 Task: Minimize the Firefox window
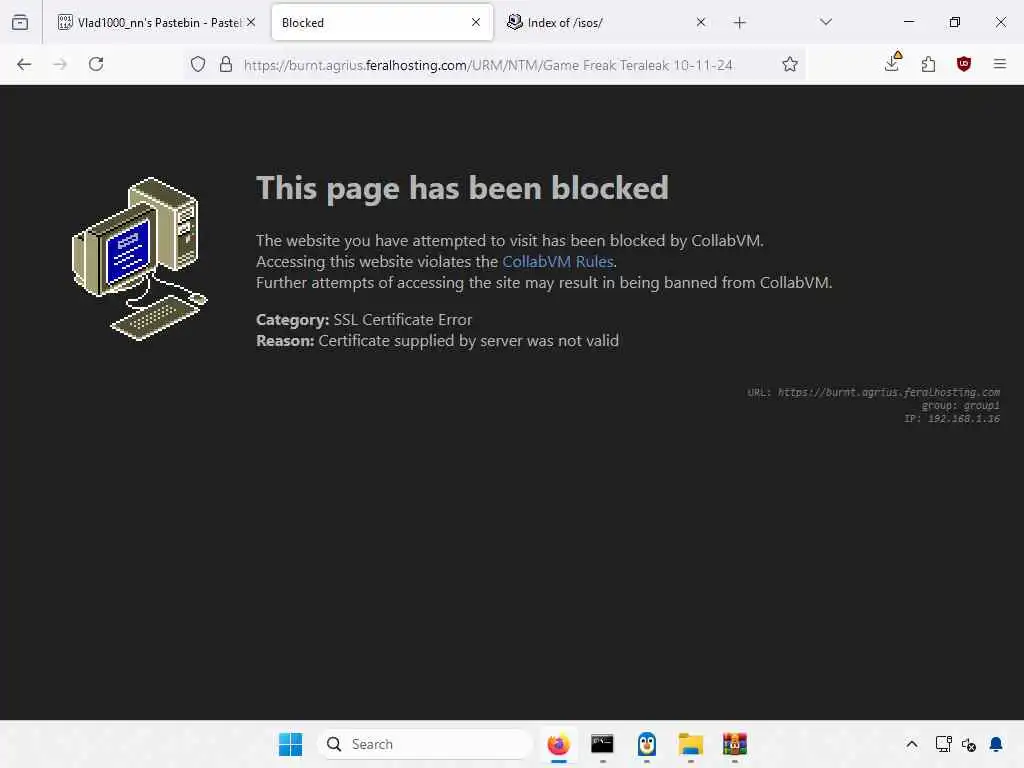pyautogui.click(x=908, y=22)
